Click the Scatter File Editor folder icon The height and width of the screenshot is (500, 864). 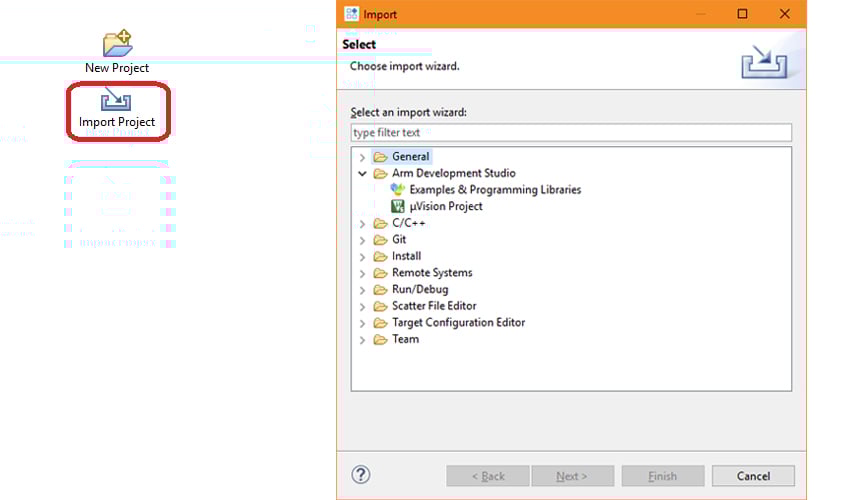(380, 306)
